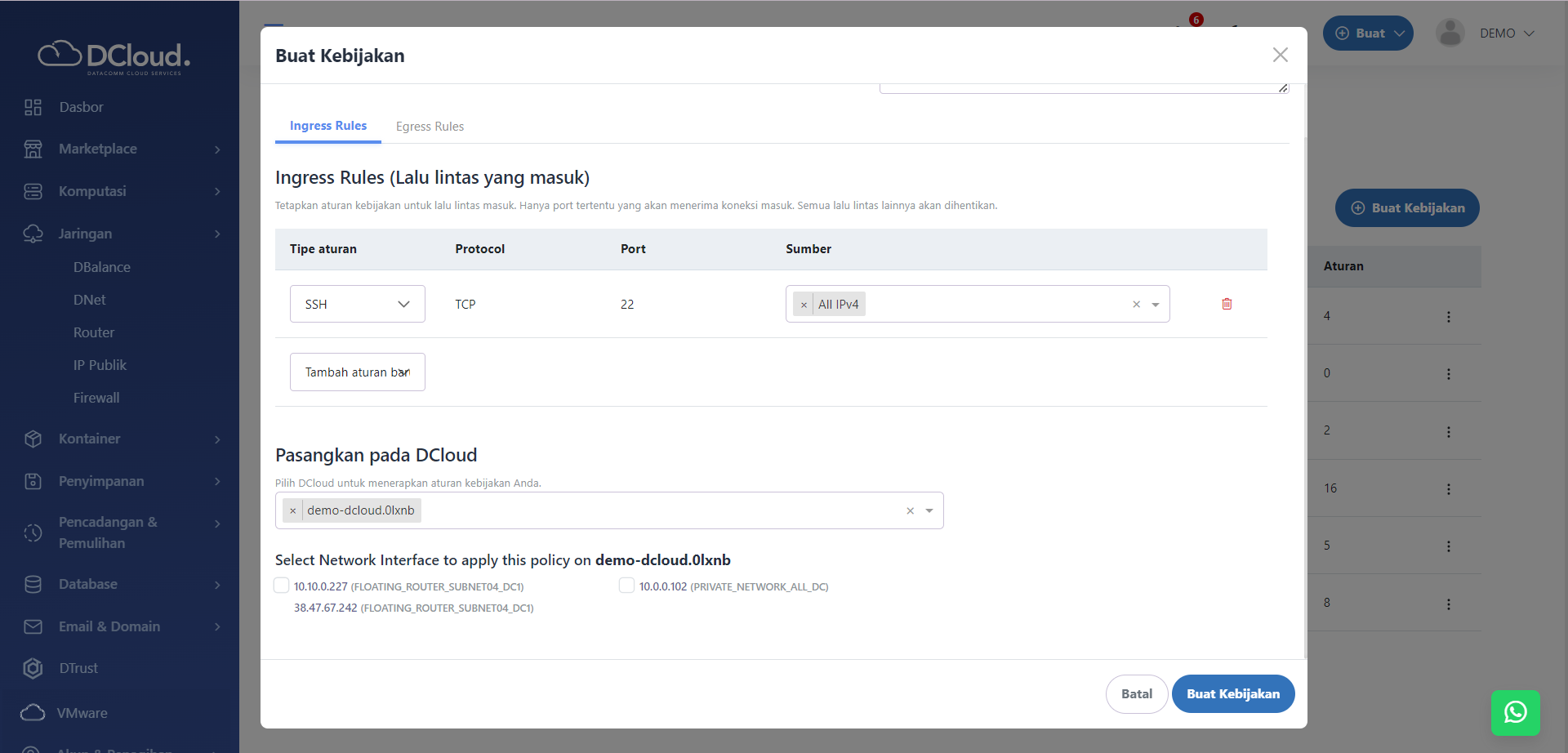1568x753 pixels.
Task: Check the 10.10.0.227 network interface
Action: tap(282, 586)
